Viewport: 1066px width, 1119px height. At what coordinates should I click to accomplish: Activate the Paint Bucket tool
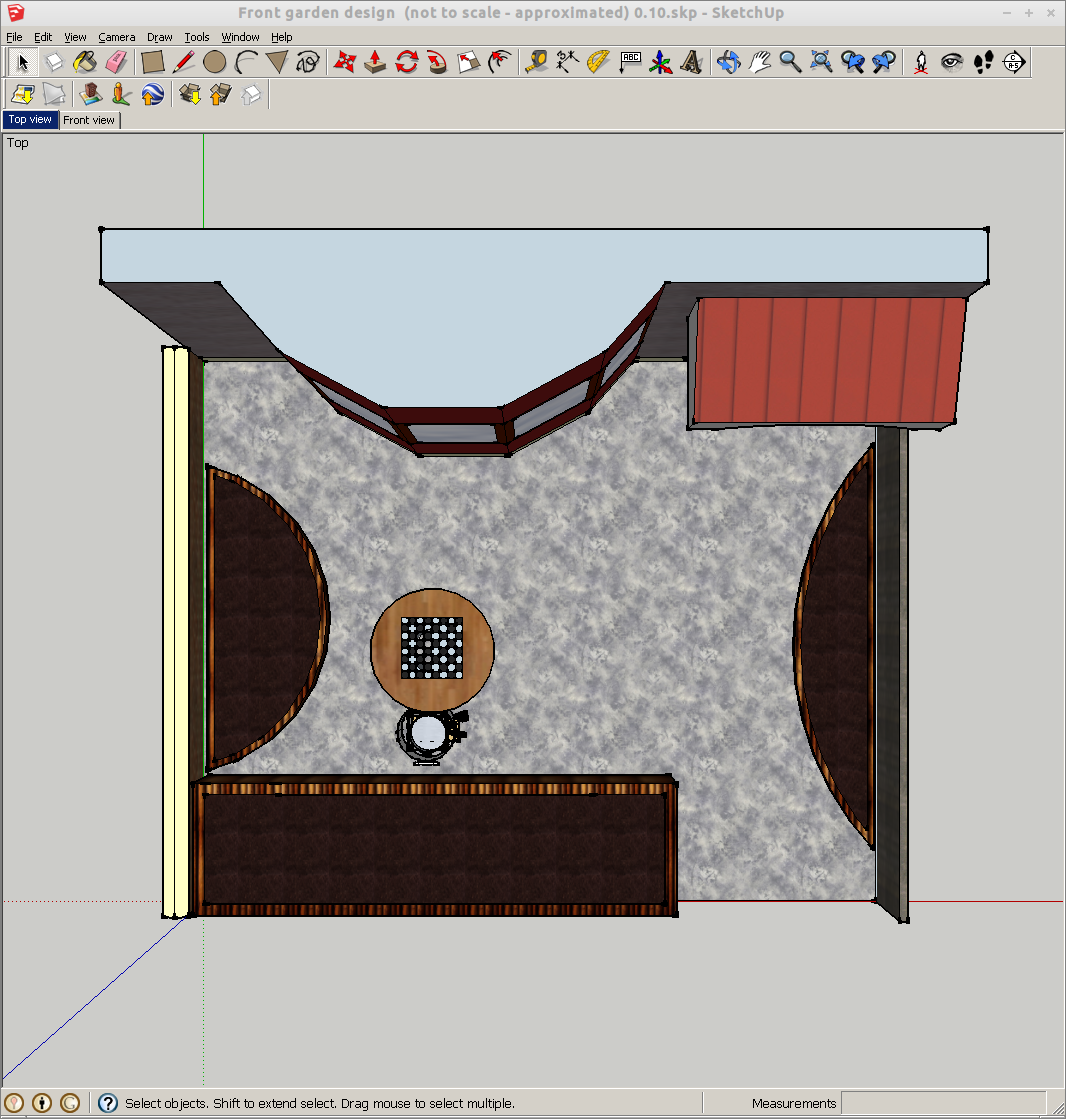(x=84, y=61)
